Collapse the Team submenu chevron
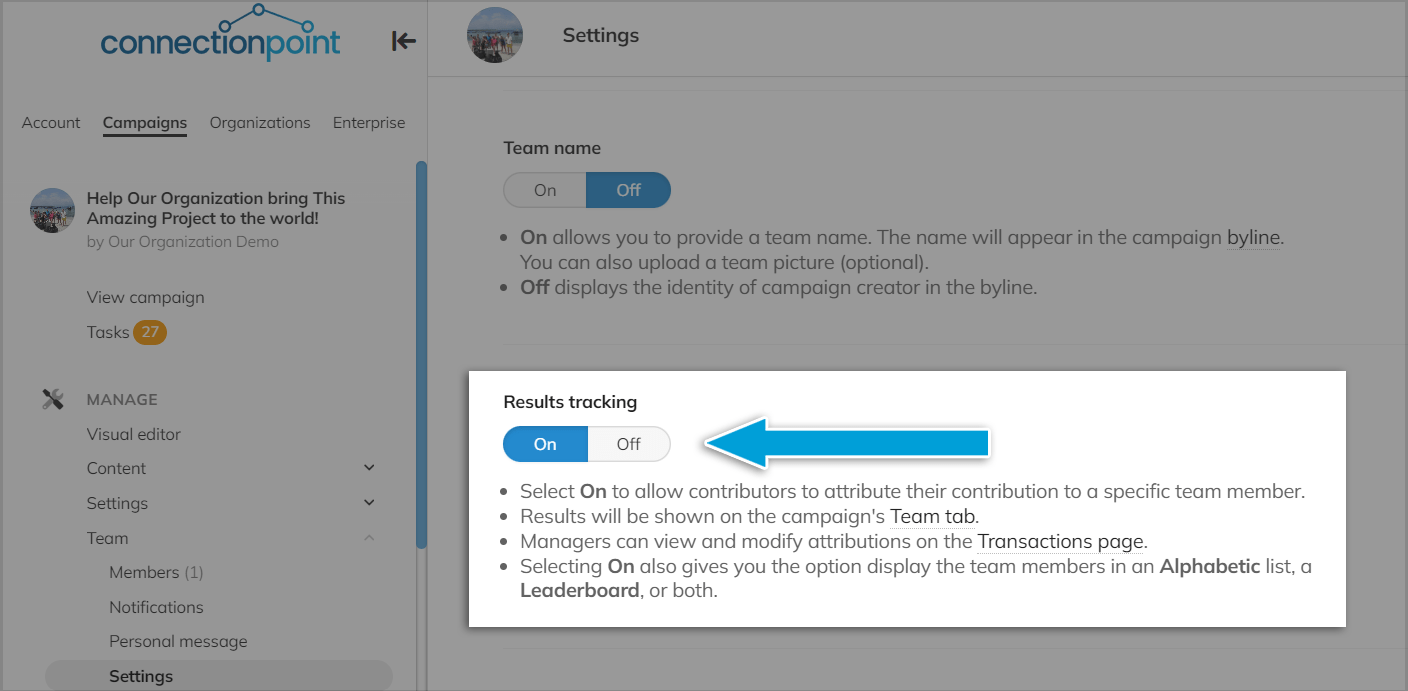1408x691 pixels. (369, 538)
